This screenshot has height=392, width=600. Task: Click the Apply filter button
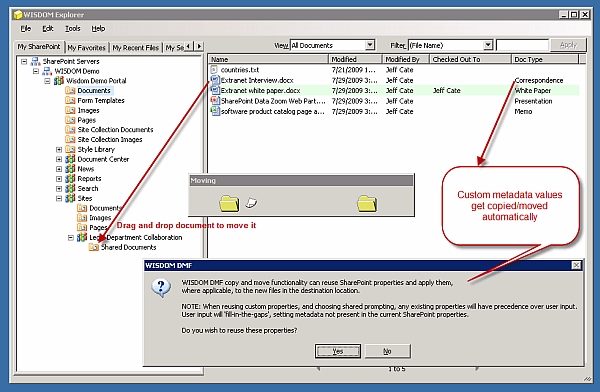(x=568, y=45)
